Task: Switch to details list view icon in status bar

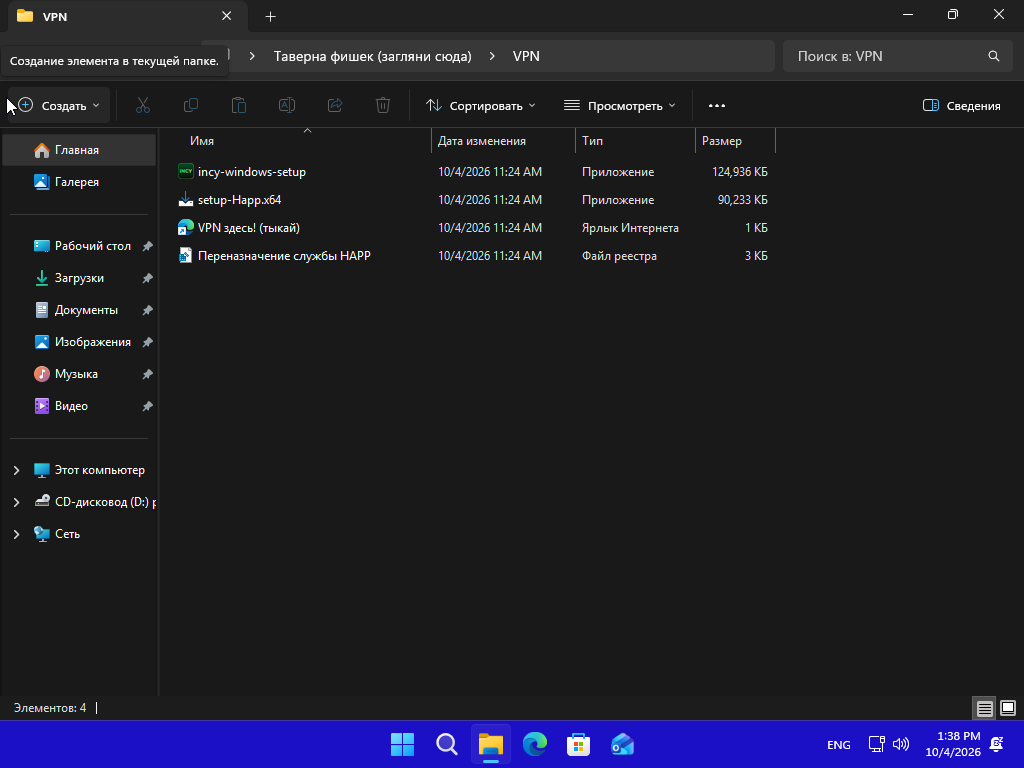Action: coord(984,708)
